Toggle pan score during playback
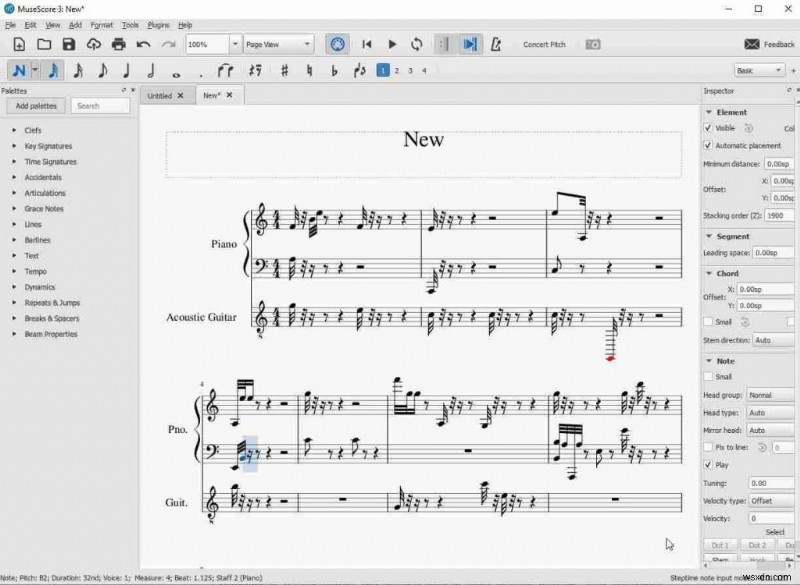This screenshot has height=585, width=800. (x=470, y=44)
